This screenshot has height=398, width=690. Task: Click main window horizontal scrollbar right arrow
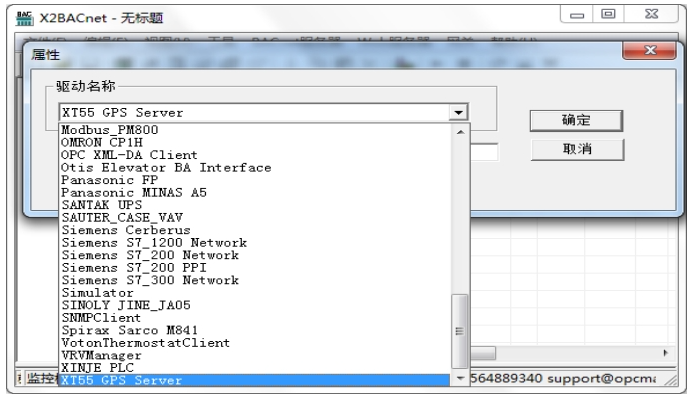click(x=665, y=353)
